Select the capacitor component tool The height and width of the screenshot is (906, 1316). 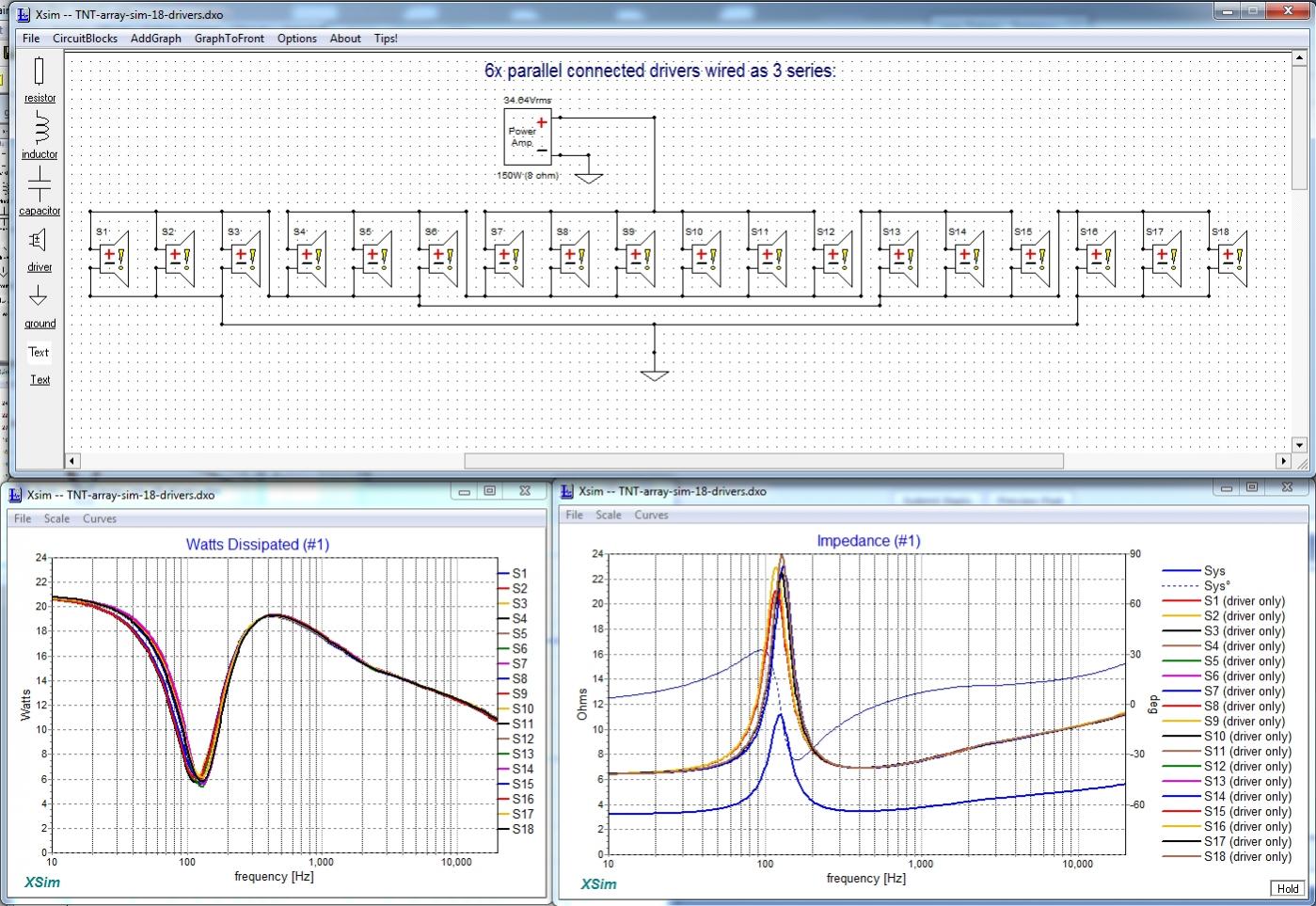(40, 191)
